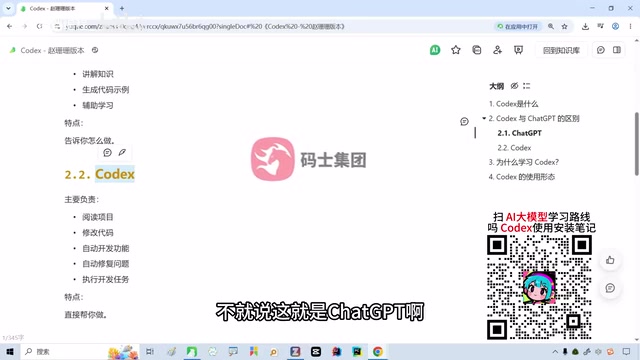Image resolution: width=640 pixels, height=360 pixels.
Task: Start presentation mode with the play screen icon
Action: (x=518, y=50)
